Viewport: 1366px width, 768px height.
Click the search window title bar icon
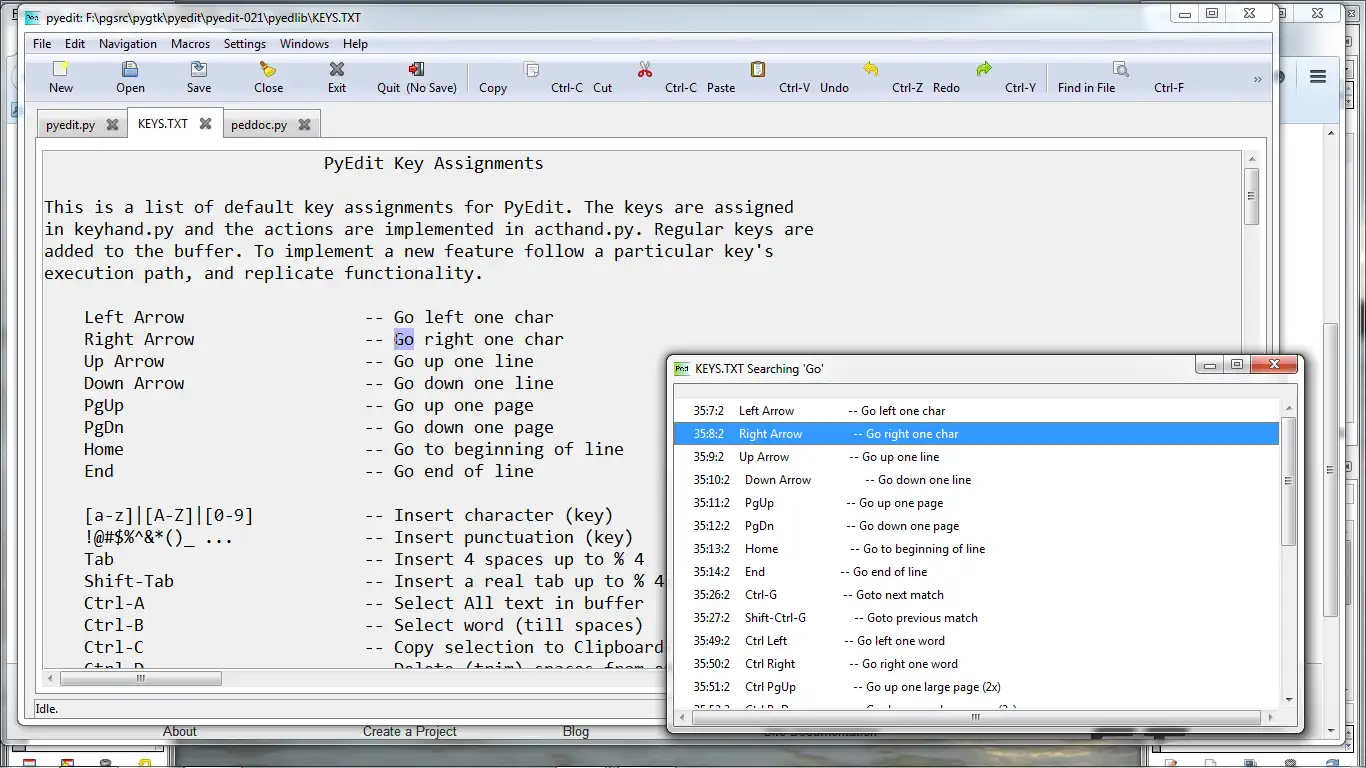(682, 368)
